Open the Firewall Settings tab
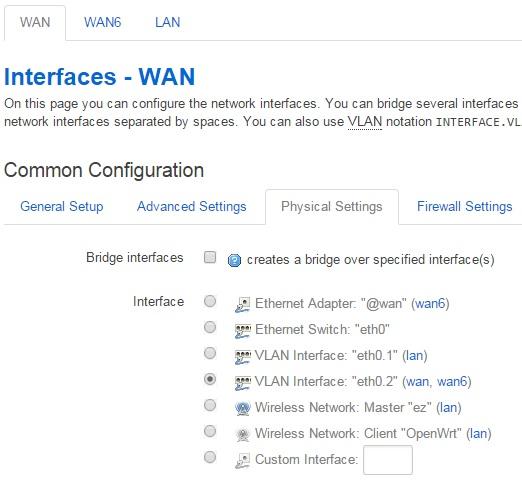 click(x=465, y=206)
